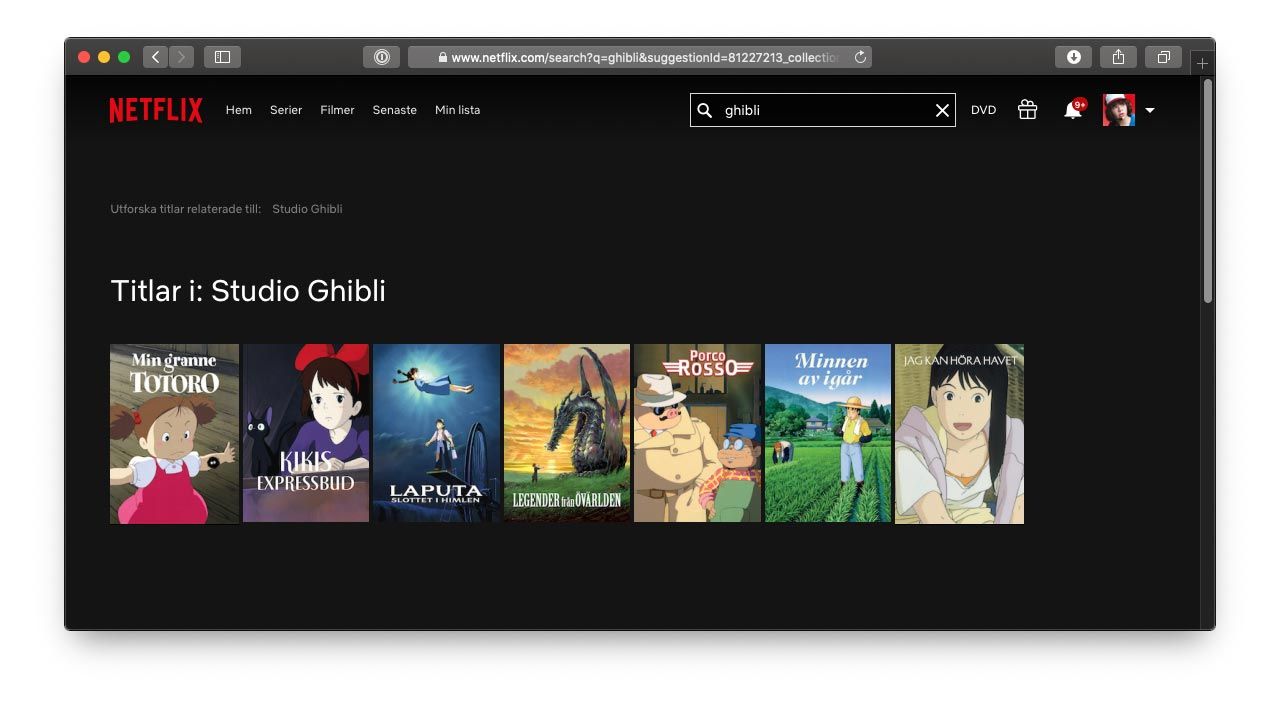The width and height of the screenshot is (1280, 704).
Task: Click the Studio Ghibli related link
Action: [x=307, y=209]
